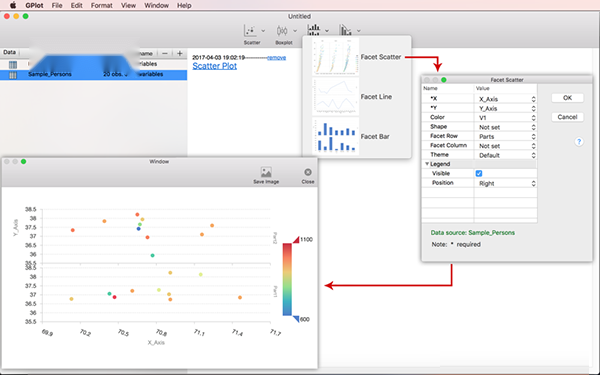Open the Format menu

click(x=101, y=5)
